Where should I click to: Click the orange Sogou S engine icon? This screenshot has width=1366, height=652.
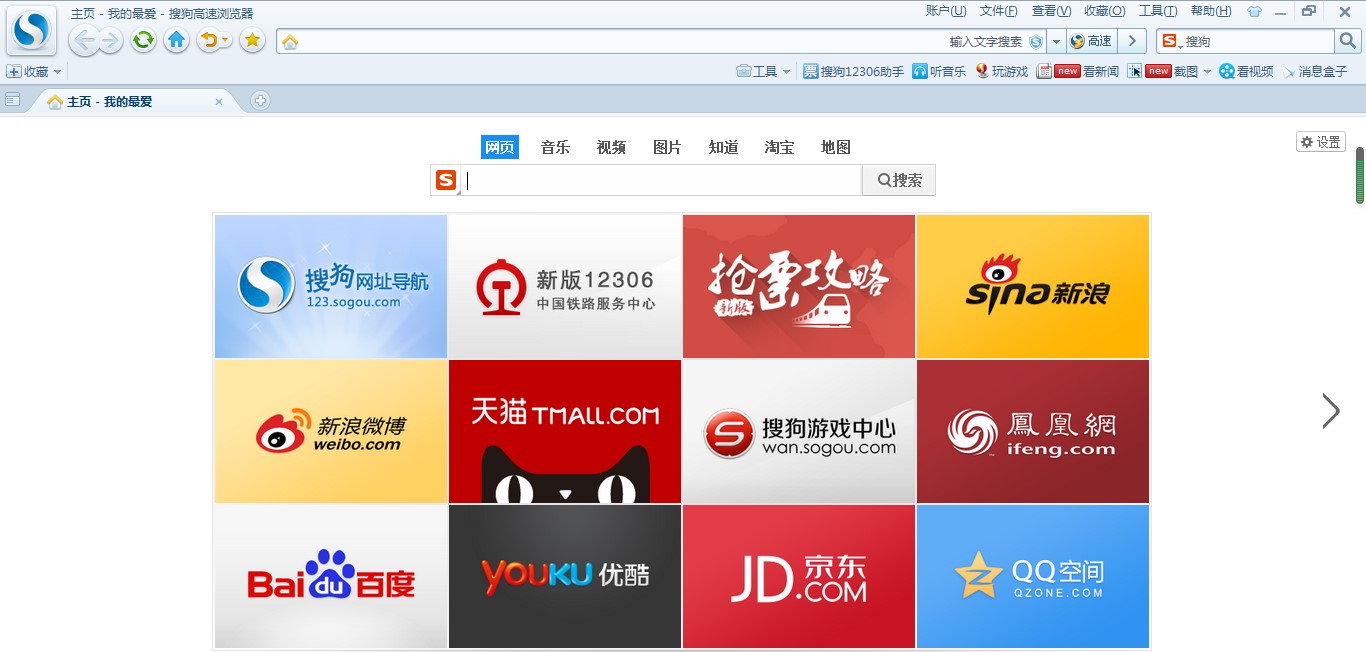(x=446, y=180)
